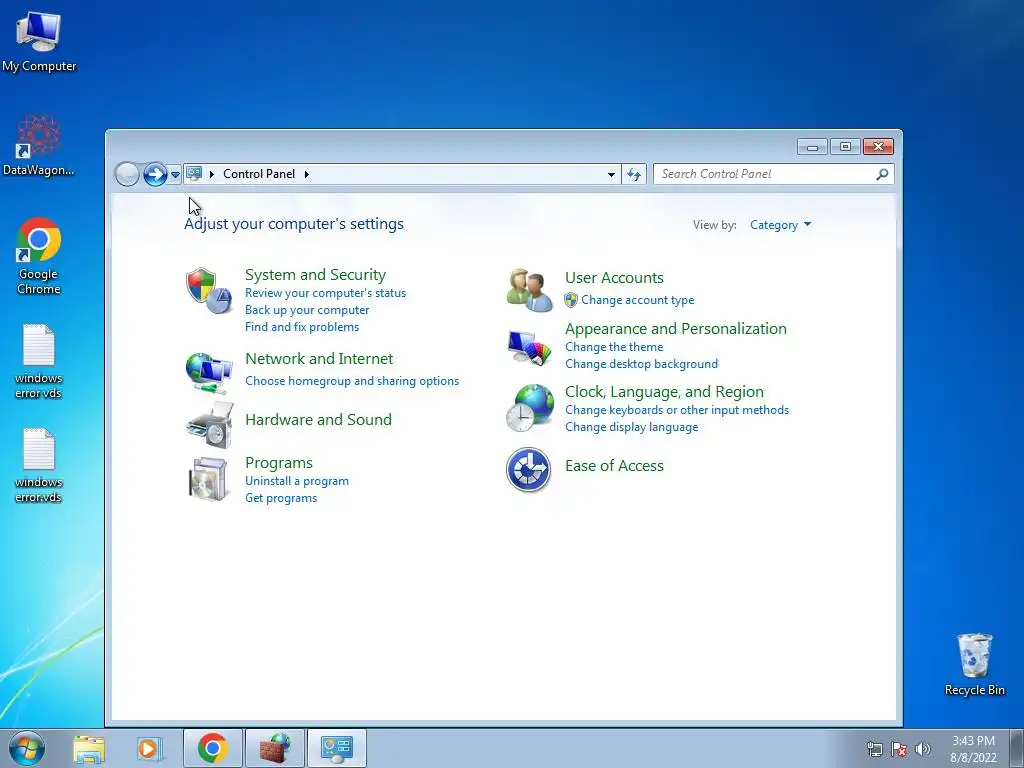Click Get programs link
1024x768 pixels.
pyautogui.click(x=281, y=498)
